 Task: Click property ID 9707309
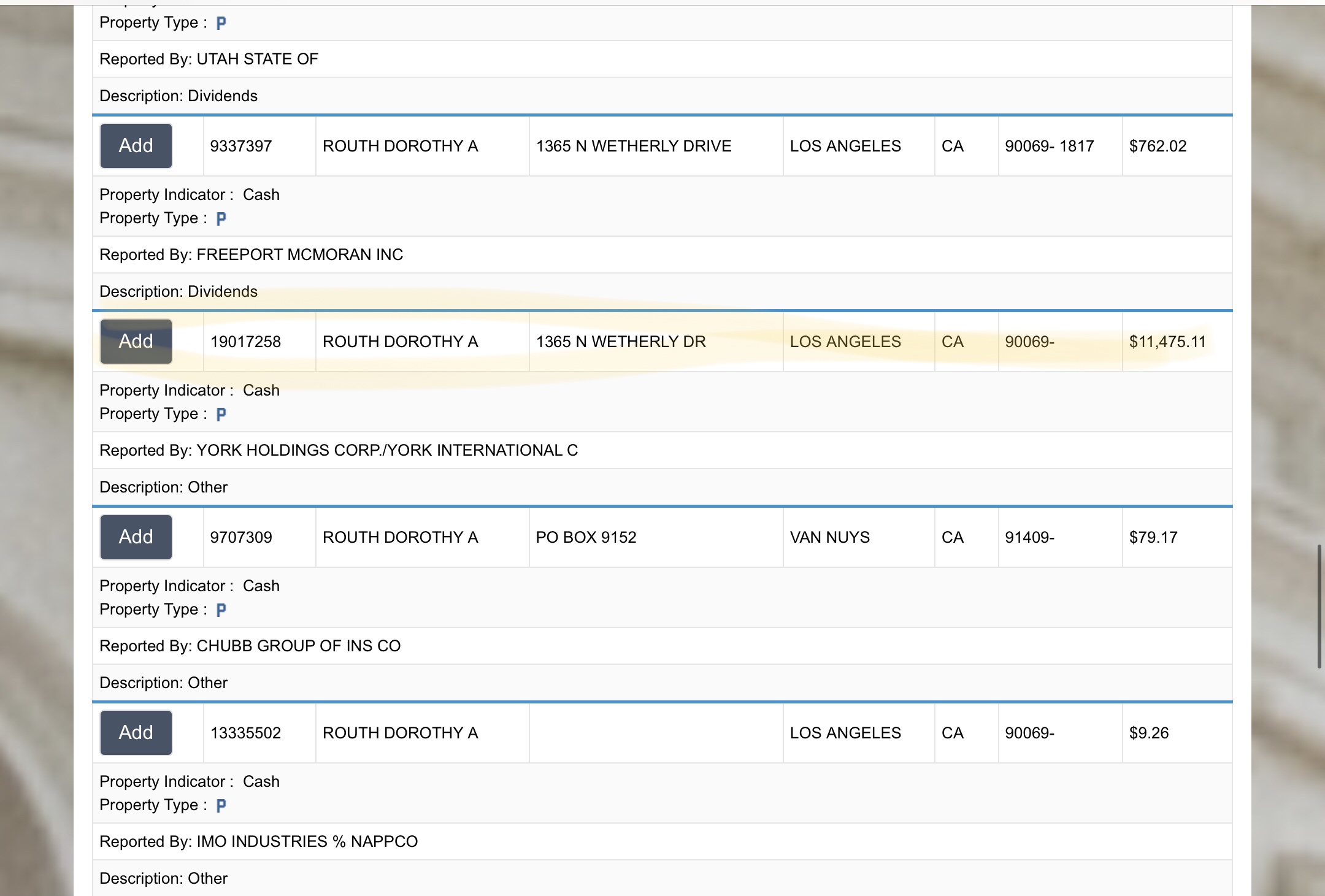241,537
